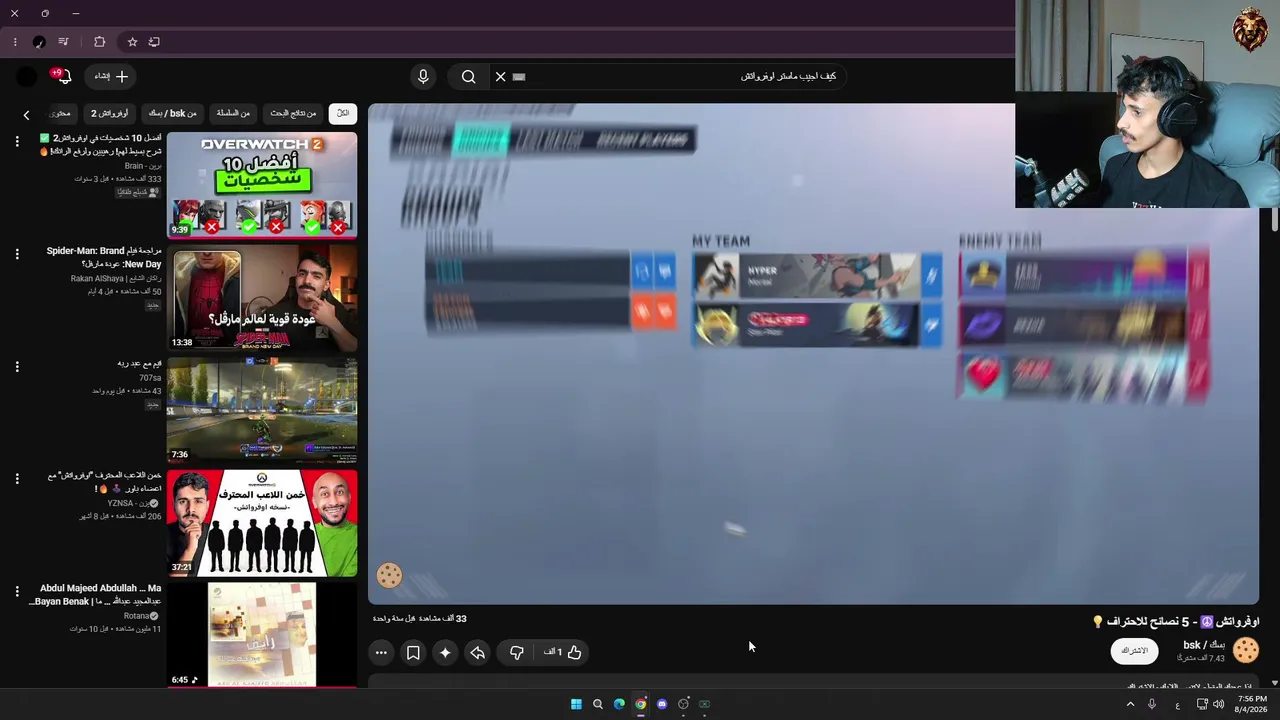Screen dimensions: 1280x720
Task: Open the Rocket League 7:36 video thumbnail
Action: pos(262,410)
